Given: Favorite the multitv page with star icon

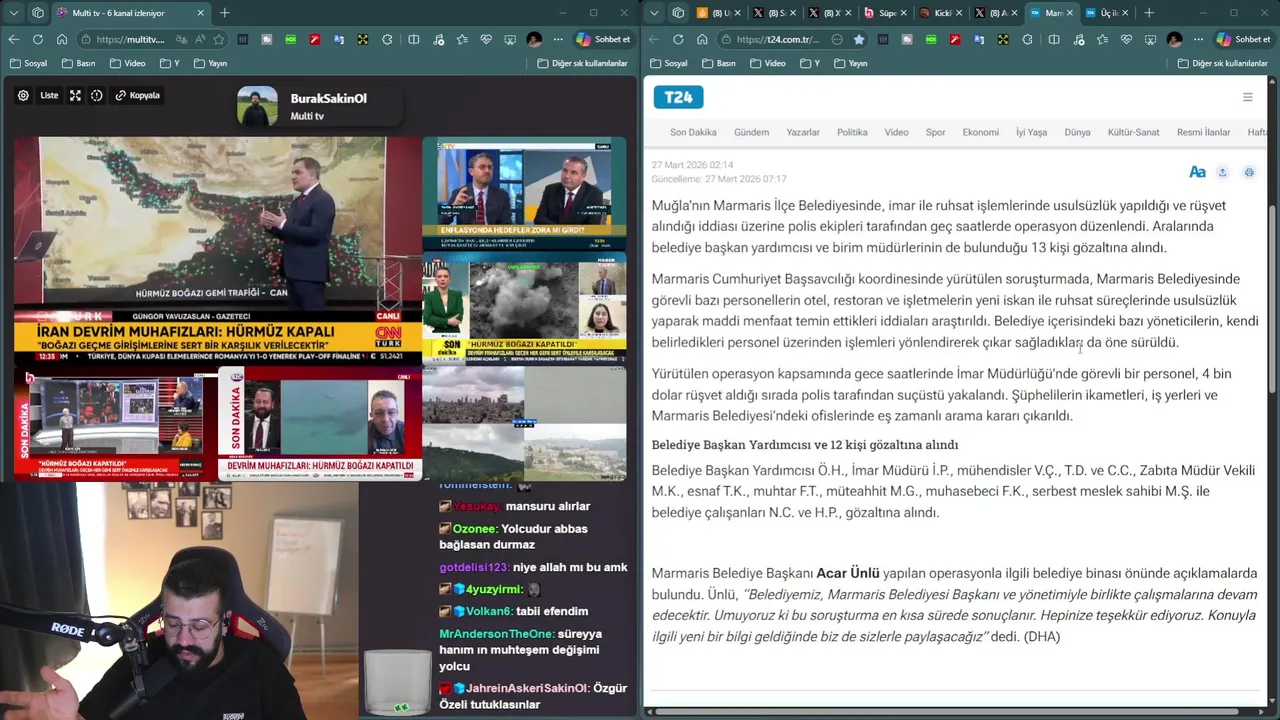Looking at the screenshot, I should click(218, 39).
